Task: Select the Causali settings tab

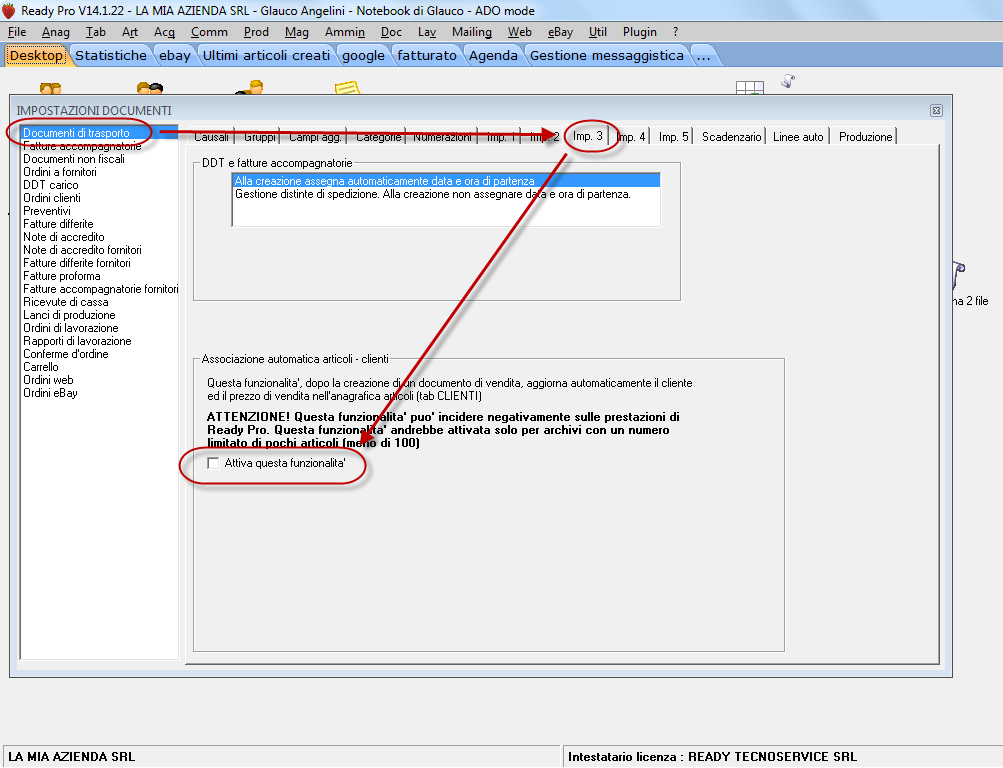Action: tap(211, 137)
